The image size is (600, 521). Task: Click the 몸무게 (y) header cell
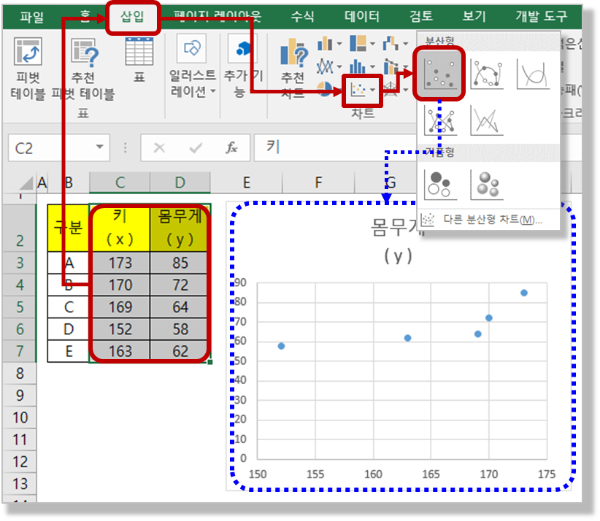[x=180, y=228]
